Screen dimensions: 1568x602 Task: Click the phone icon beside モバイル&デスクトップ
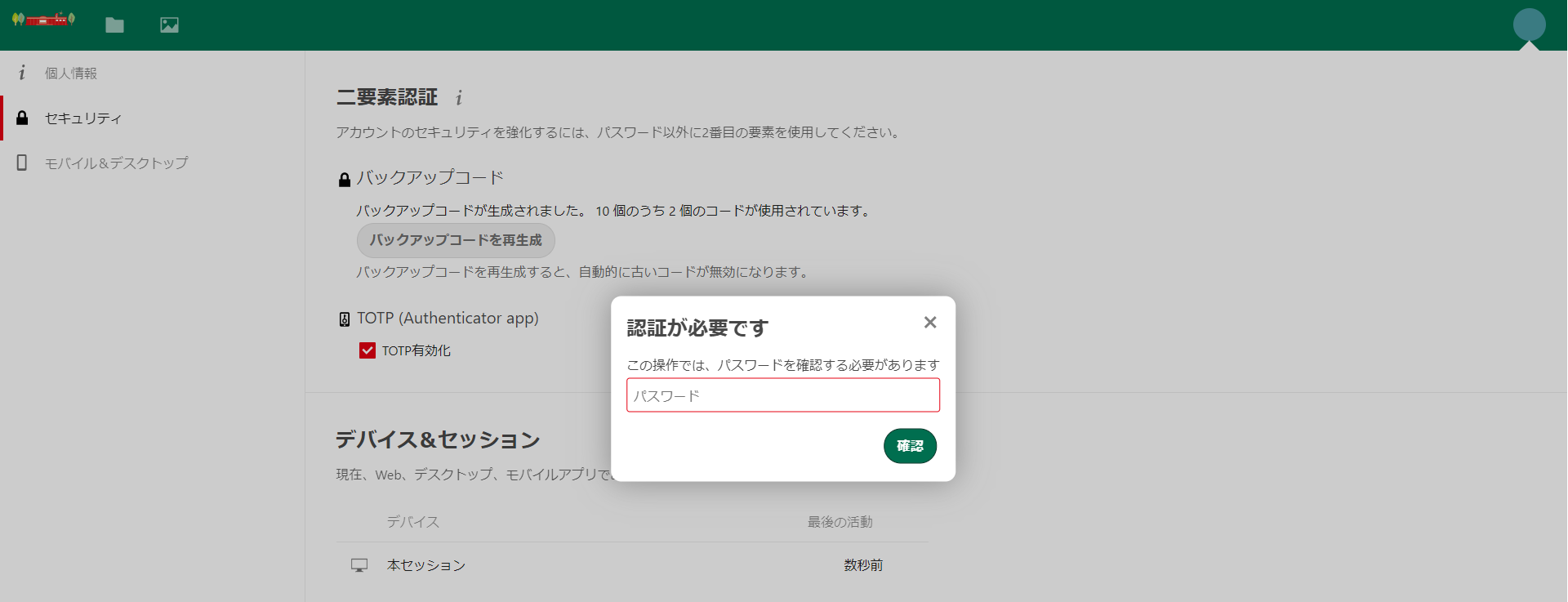point(22,163)
